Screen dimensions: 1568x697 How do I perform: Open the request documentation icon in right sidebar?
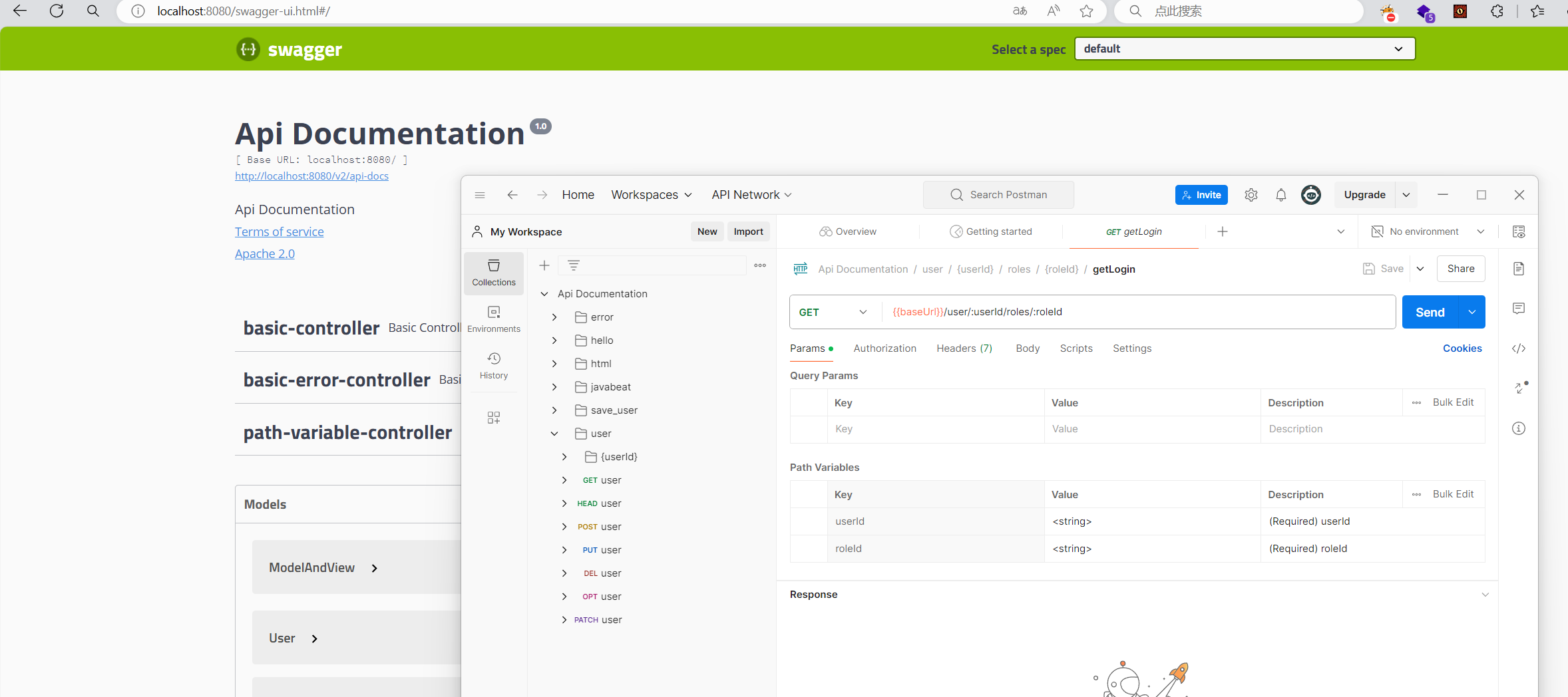1518,269
